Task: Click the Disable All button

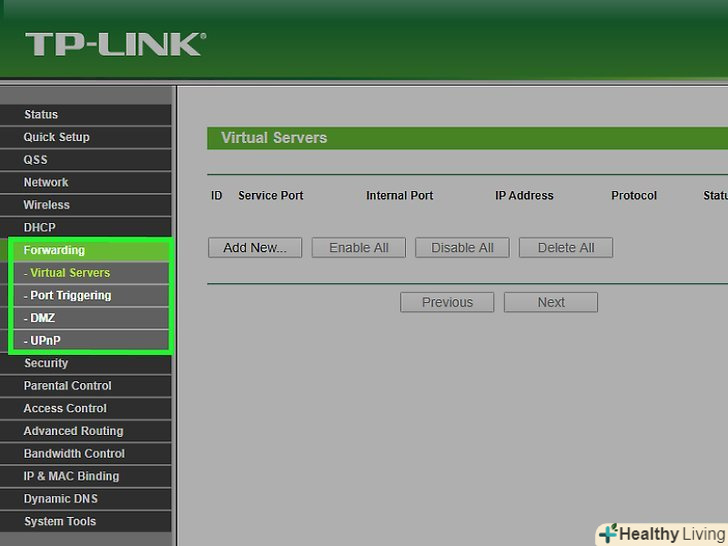Action: click(462, 248)
